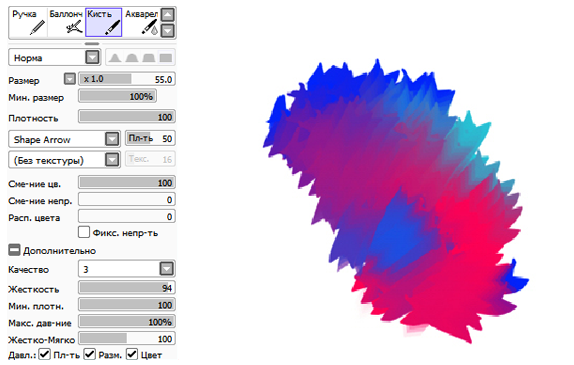Click the disabled Текс. 16 slider
Screen dimensions: 574x365
[150, 159]
